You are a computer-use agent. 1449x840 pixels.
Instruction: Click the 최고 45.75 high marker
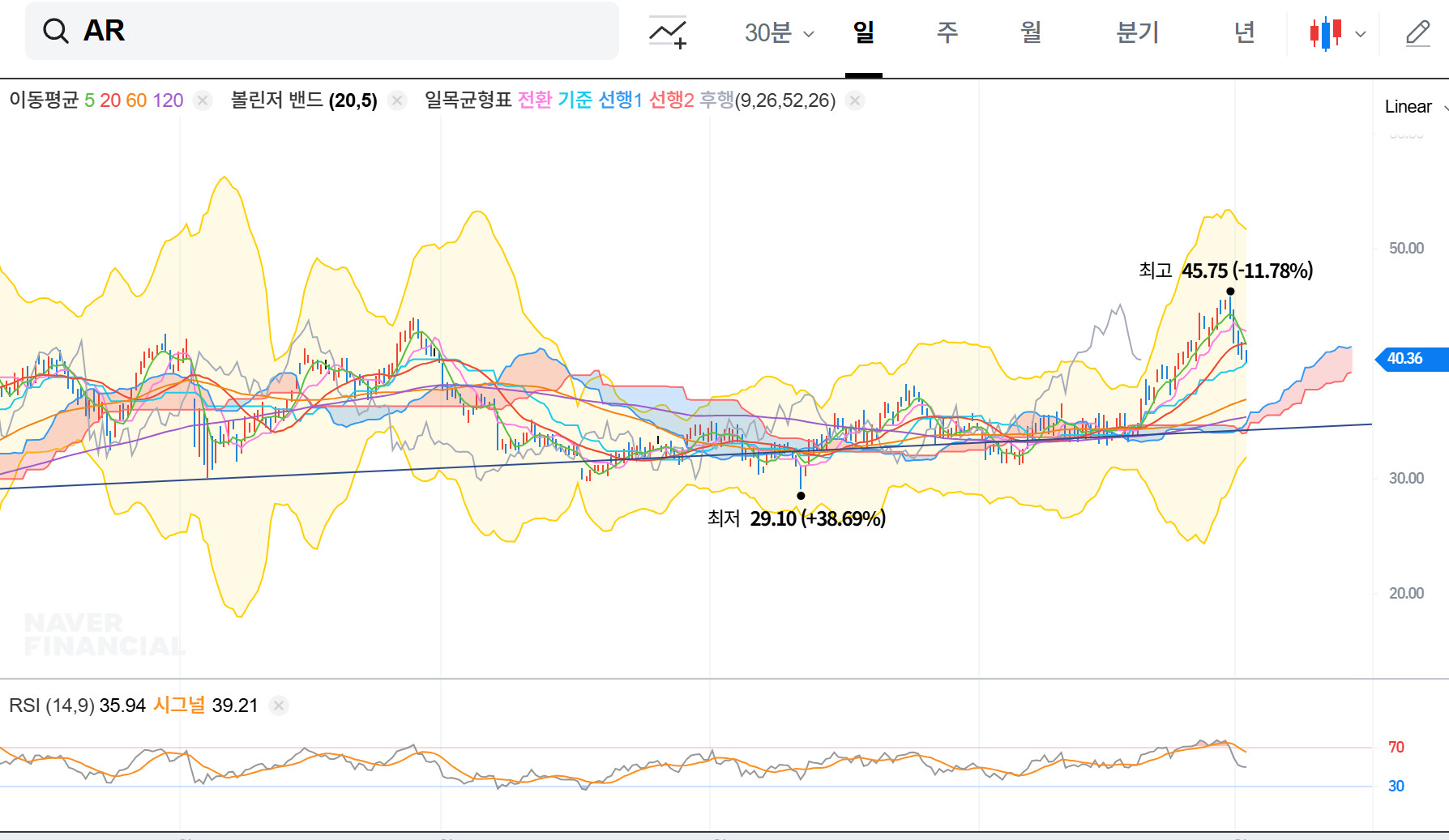[x=1230, y=291]
